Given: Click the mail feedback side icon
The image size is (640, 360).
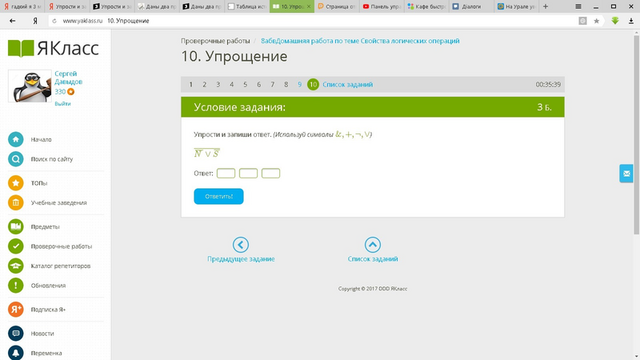Looking at the screenshot, I should click(x=626, y=173).
